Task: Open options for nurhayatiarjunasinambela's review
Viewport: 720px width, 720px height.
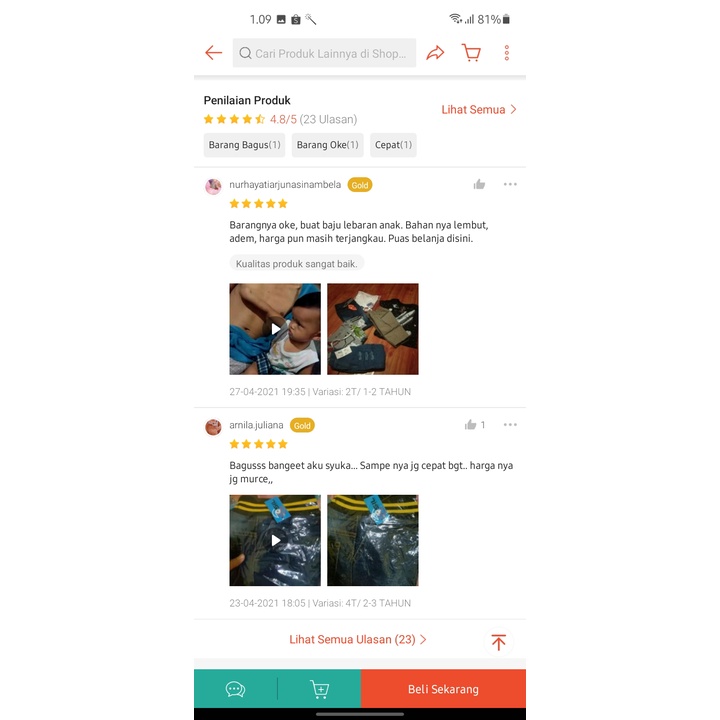Action: 510,184
